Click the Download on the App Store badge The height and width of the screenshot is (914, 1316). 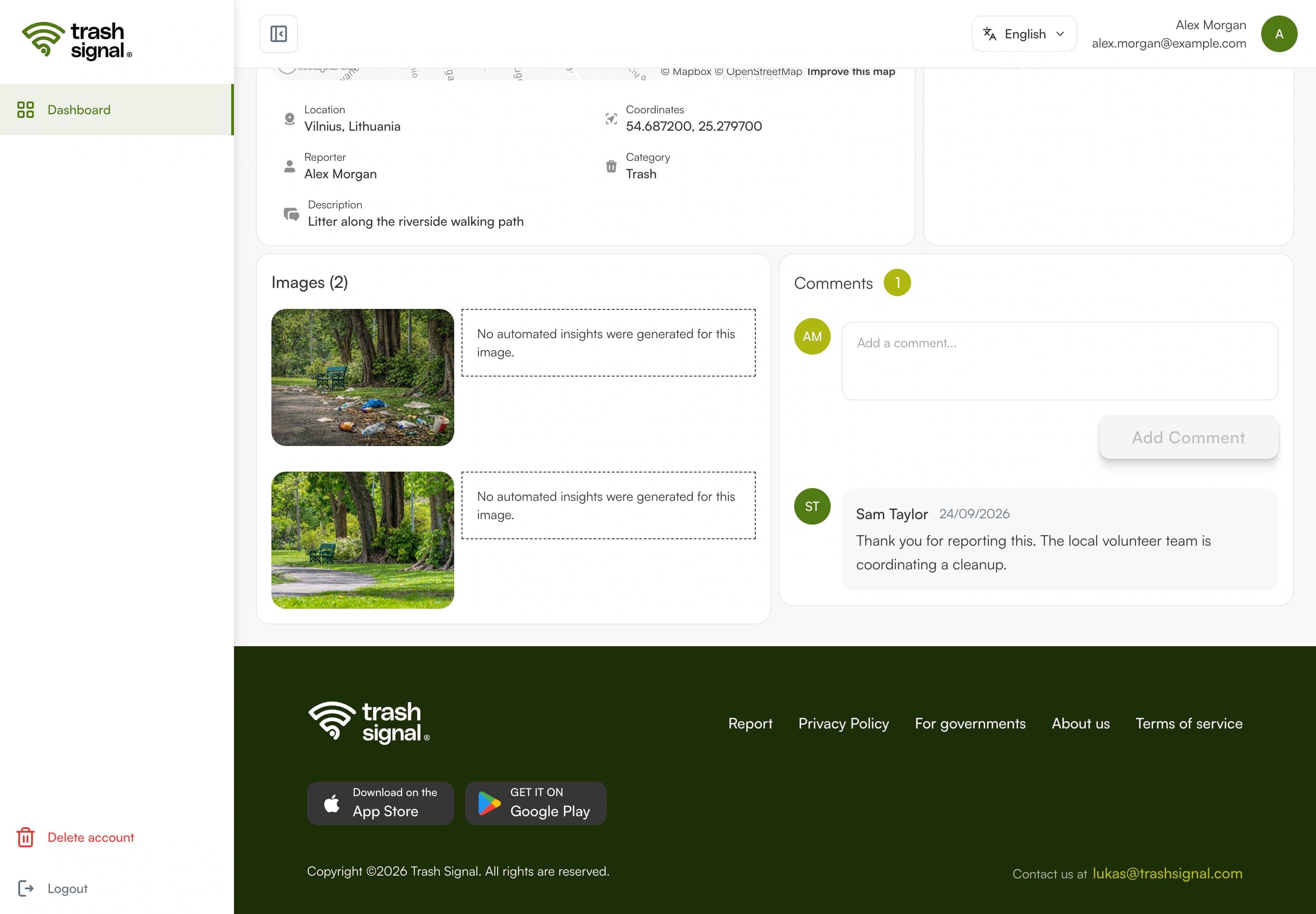[380, 803]
